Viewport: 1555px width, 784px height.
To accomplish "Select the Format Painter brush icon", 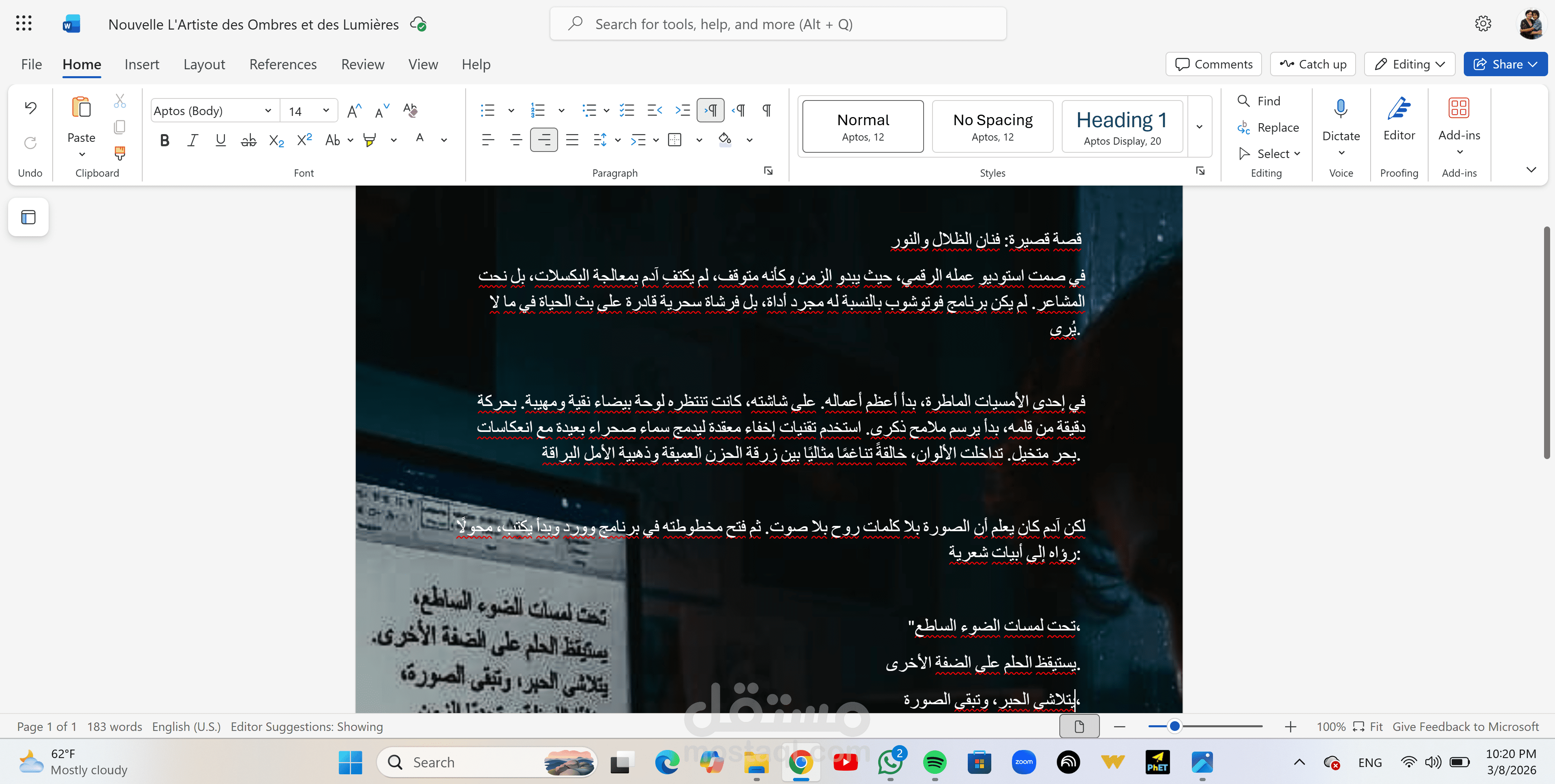I will (x=120, y=153).
